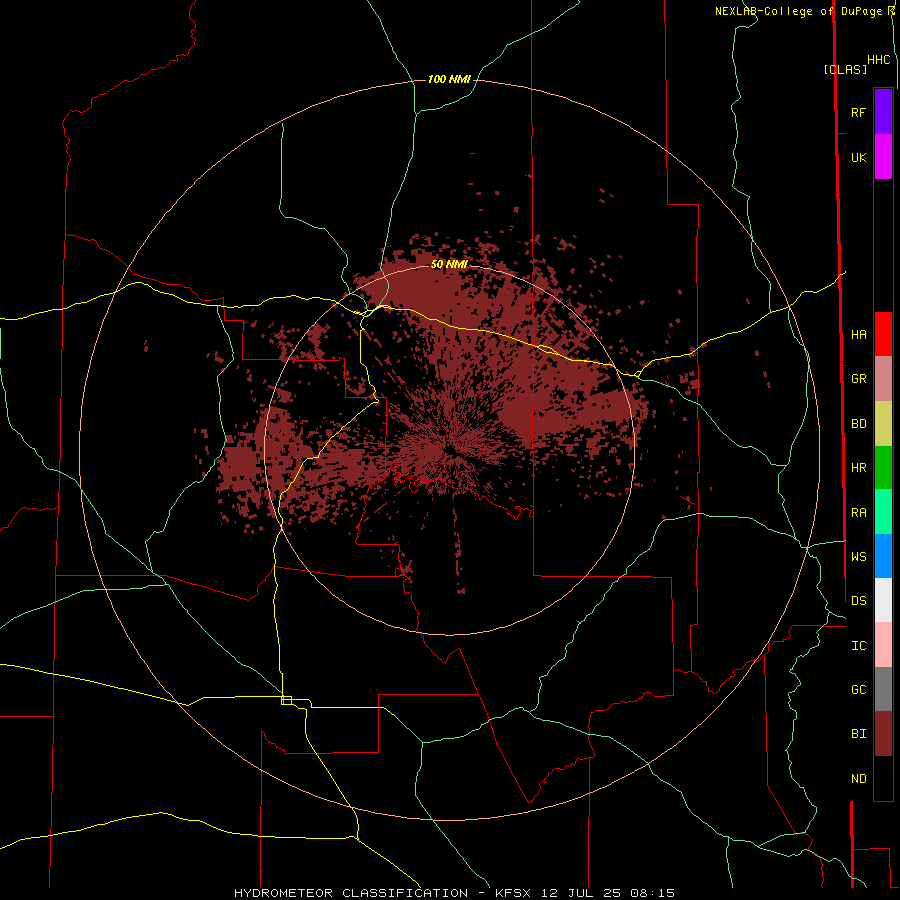Pick the RA rain legend swatch
Viewport: 900px width, 900px height.
883,512
